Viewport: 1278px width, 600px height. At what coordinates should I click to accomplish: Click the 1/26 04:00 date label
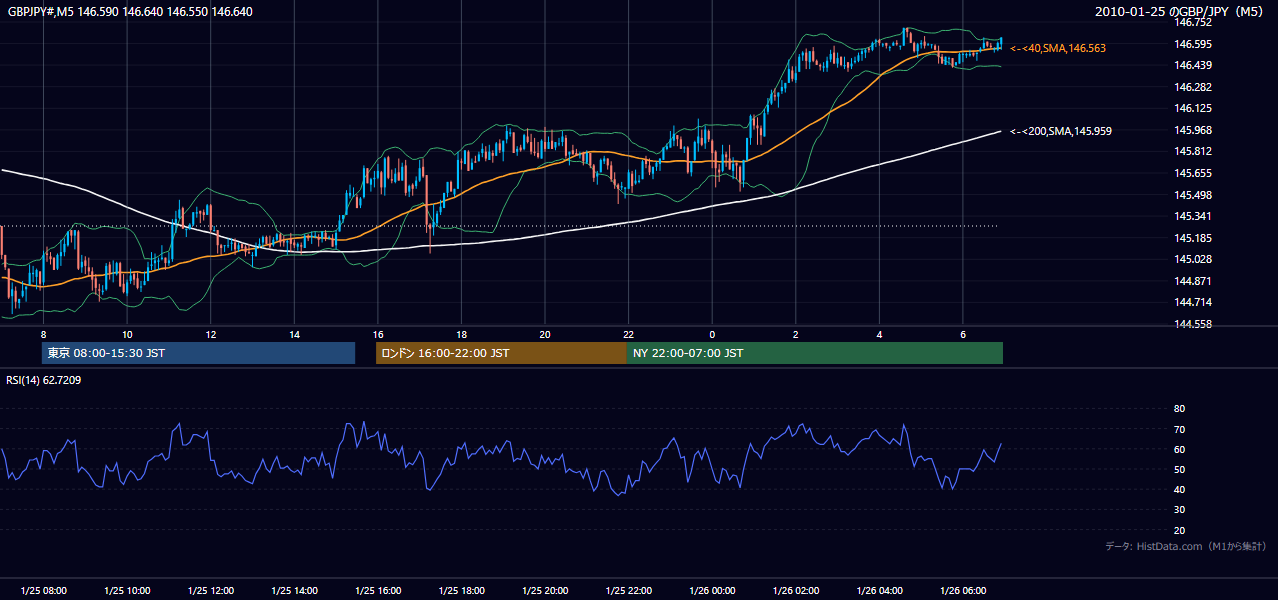click(x=879, y=591)
